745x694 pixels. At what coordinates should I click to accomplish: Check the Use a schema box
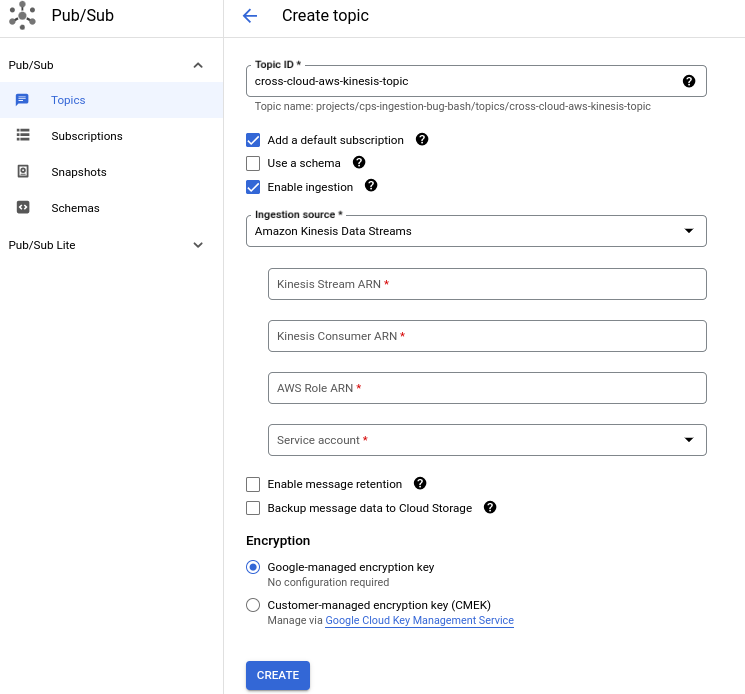coord(253,163)
